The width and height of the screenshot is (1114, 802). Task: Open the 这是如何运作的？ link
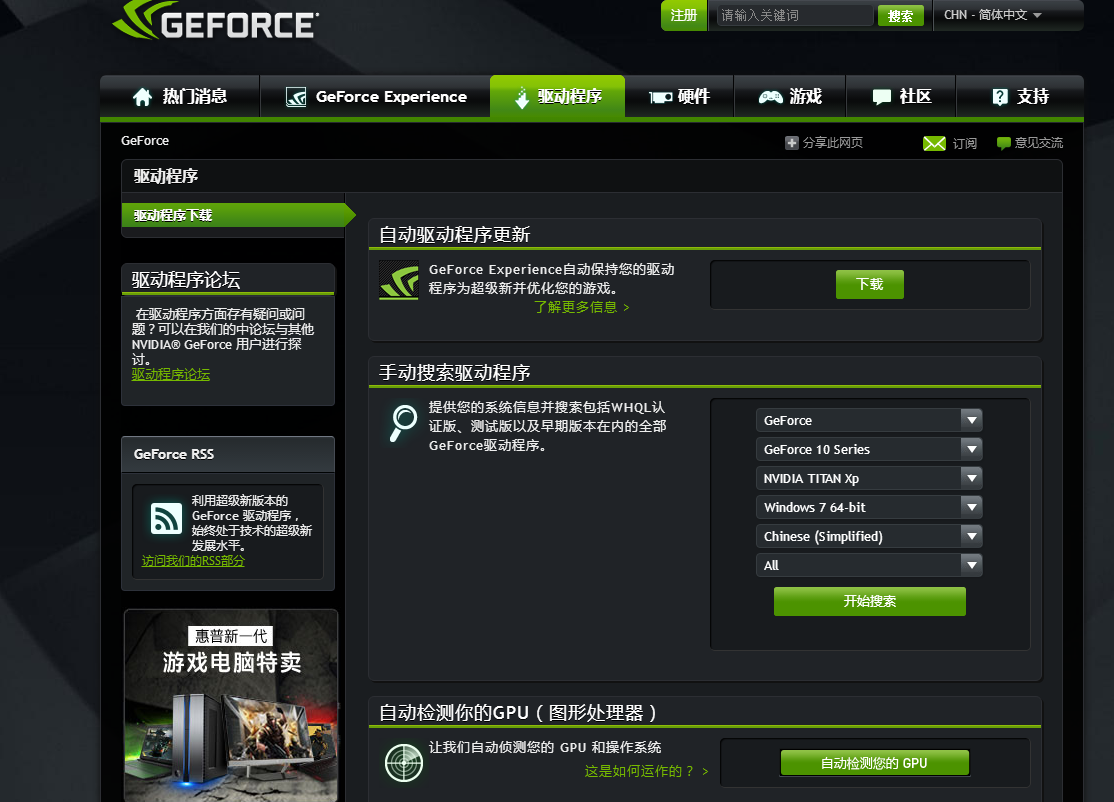(x=647, y=771)
